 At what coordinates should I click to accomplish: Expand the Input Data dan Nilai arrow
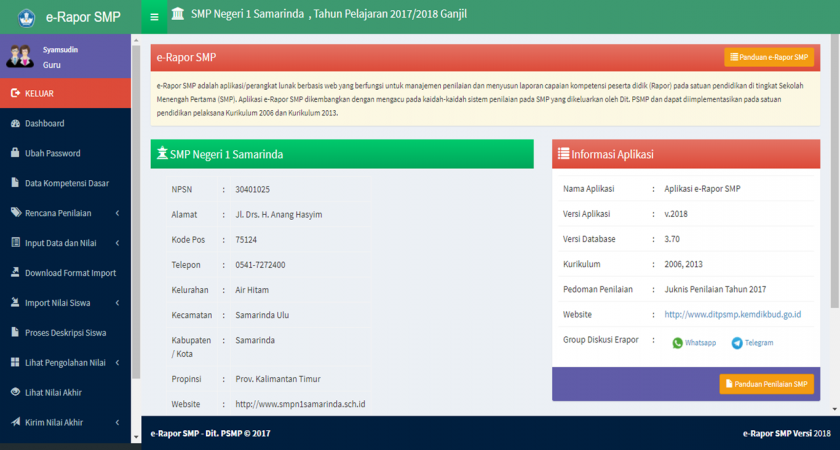117,243
